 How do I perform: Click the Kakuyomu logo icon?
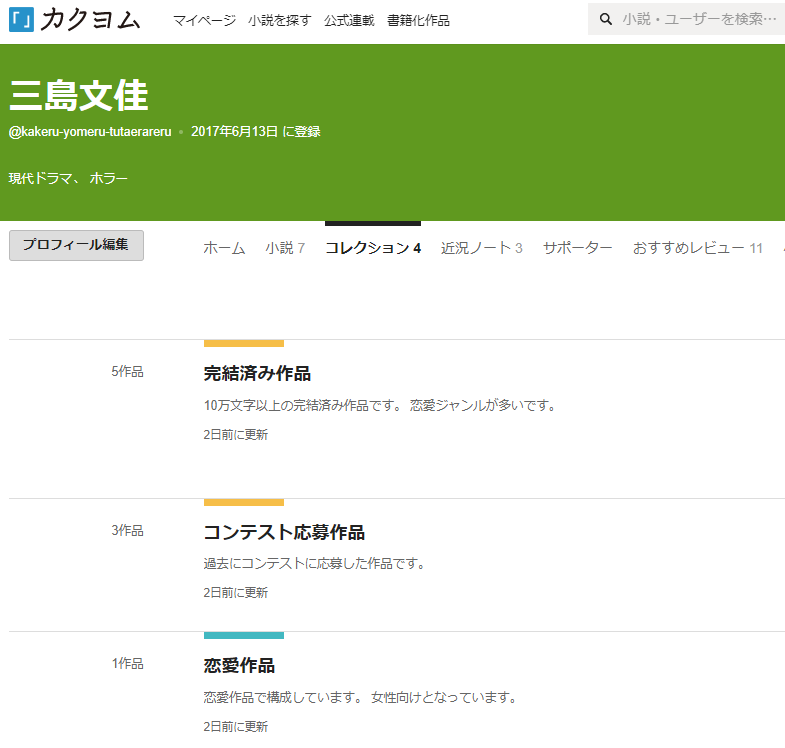[x=22, y=20]
